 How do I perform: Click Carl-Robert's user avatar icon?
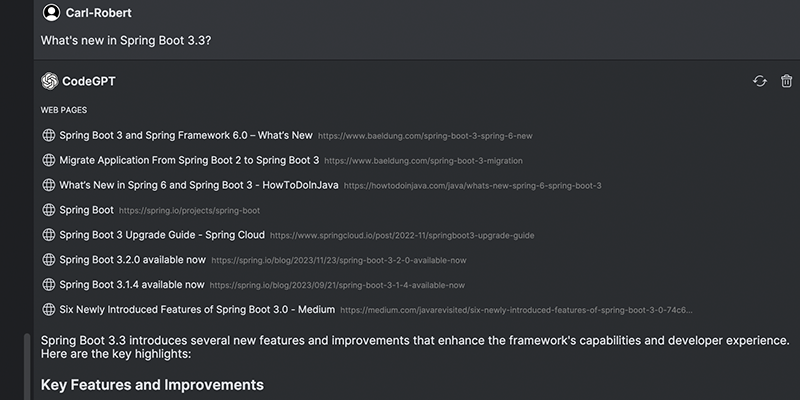pyautogui.click(x=51, y=13)
